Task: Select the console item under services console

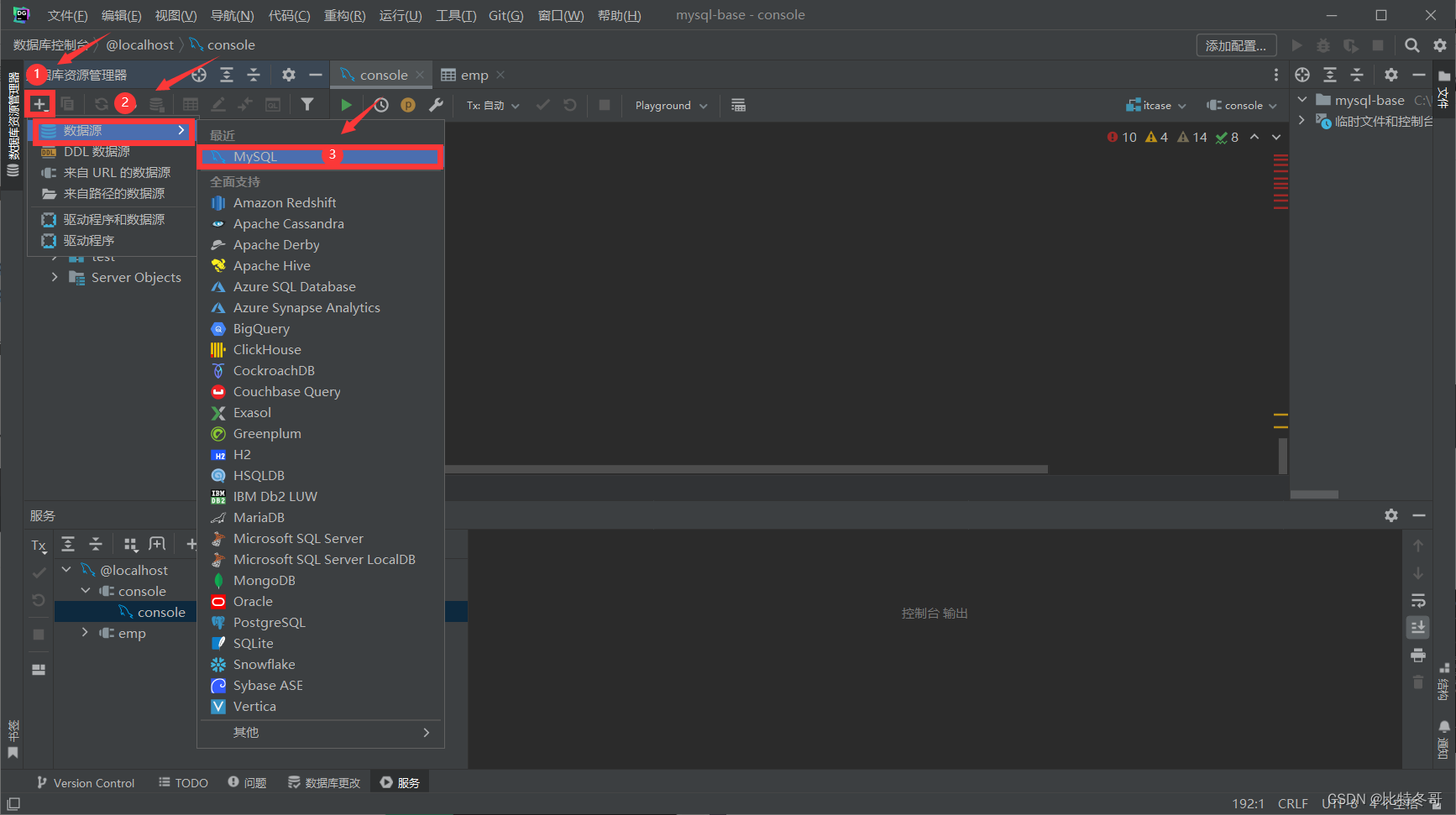Action: point(161,612)
